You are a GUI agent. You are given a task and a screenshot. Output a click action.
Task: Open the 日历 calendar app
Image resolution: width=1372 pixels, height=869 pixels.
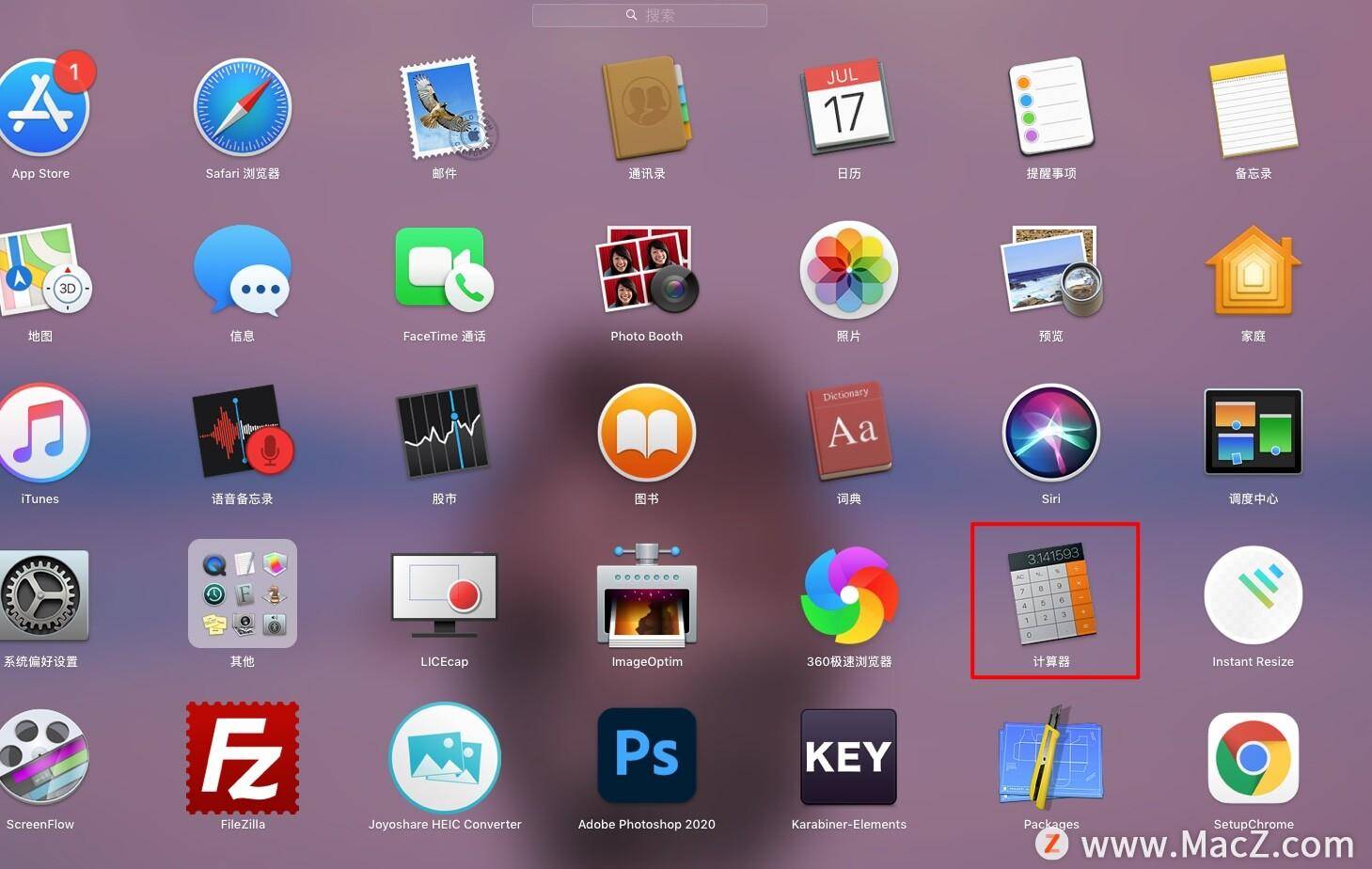click(848, 107)
